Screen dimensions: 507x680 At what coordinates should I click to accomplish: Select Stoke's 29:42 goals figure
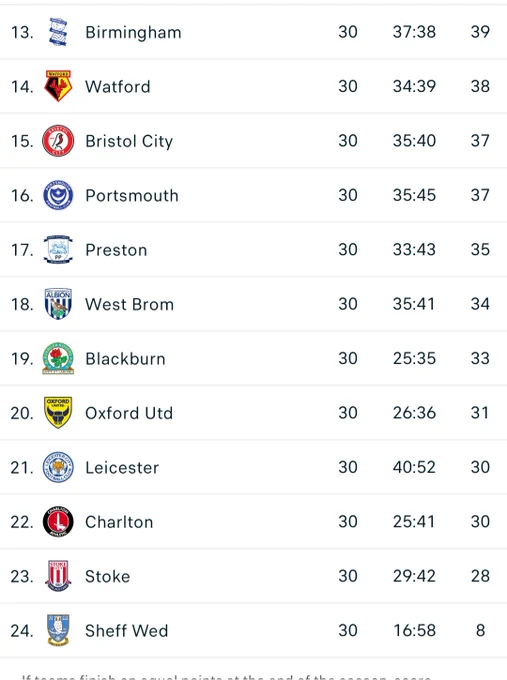tap(414, 576)
